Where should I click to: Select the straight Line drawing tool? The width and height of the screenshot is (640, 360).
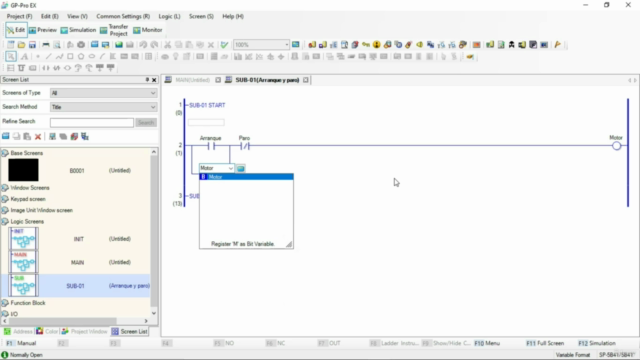coord(49,56)
